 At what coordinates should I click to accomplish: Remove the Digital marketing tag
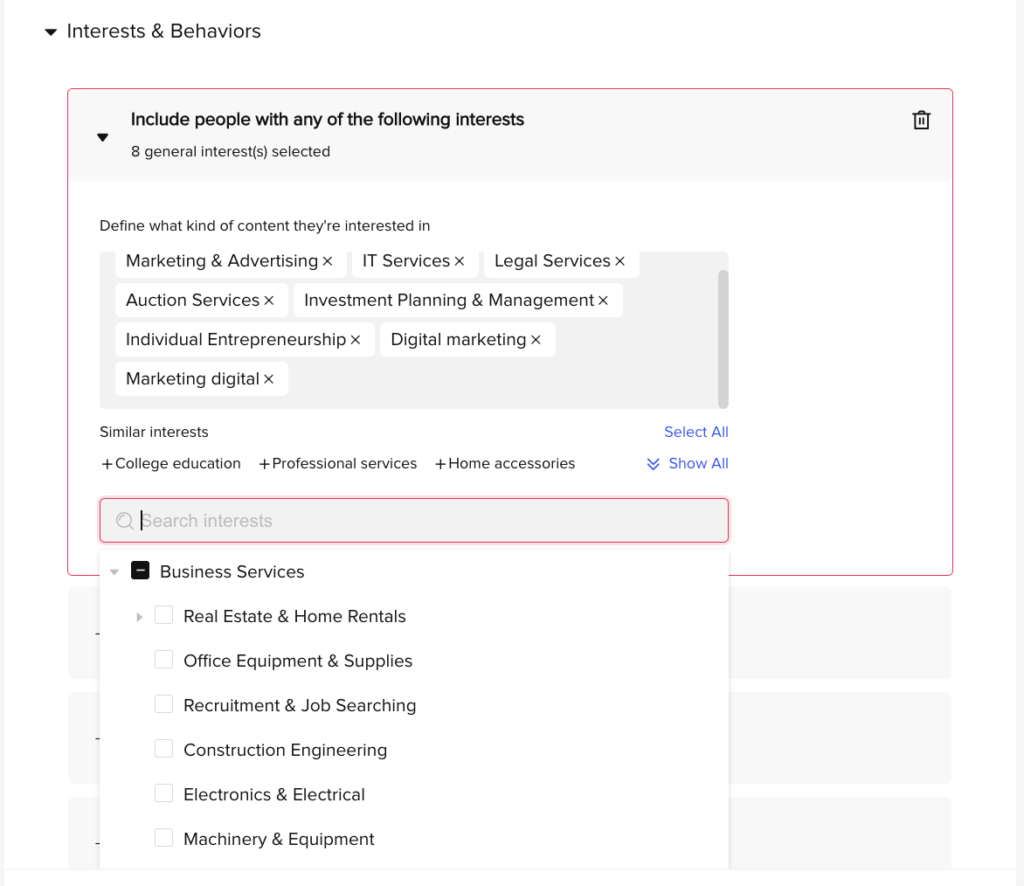(x=536, y=340)
